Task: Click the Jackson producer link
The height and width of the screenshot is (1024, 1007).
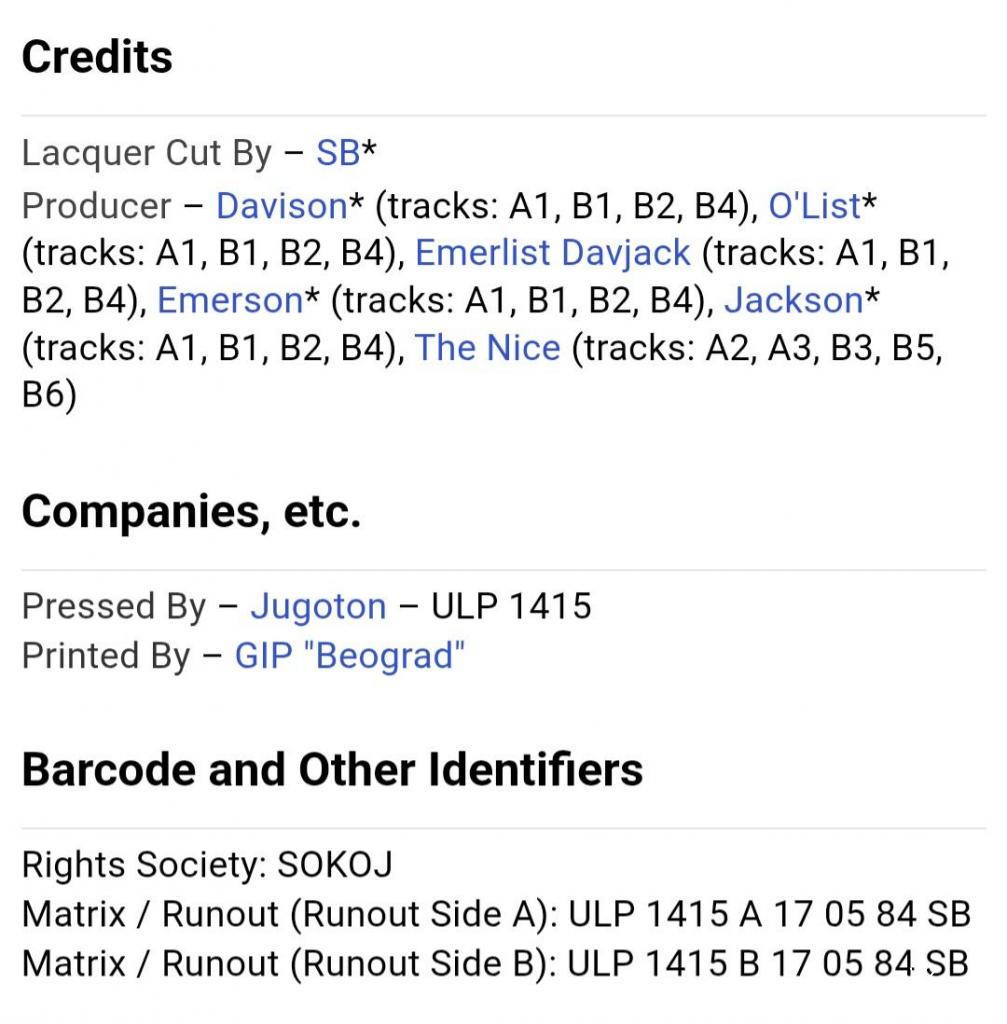Action: coord(792,300)
